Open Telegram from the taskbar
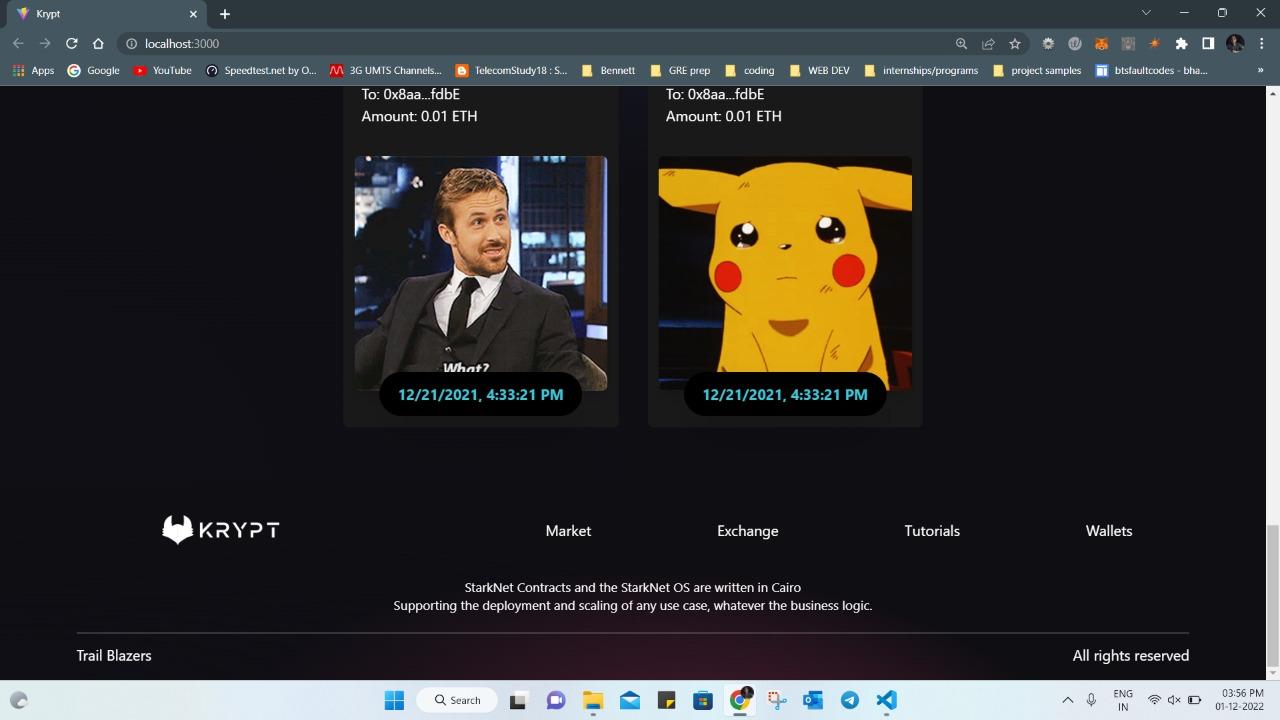 pos(850,700)
